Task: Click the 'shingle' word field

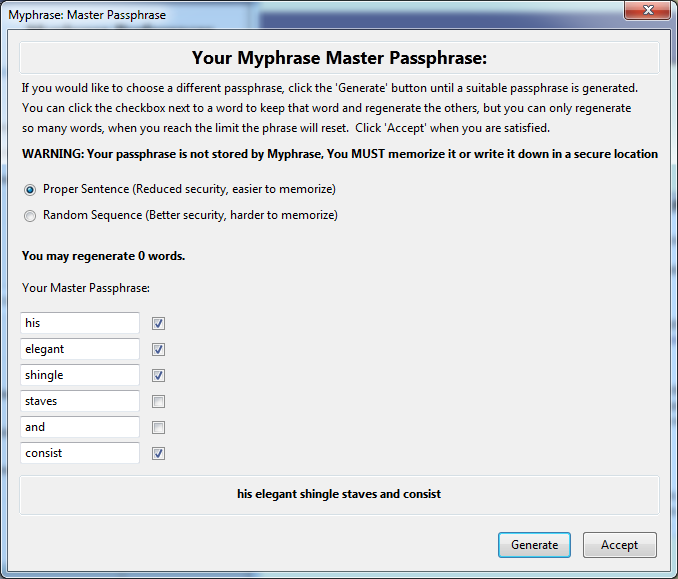Action: pyautogui.click(x=80, y=375)
